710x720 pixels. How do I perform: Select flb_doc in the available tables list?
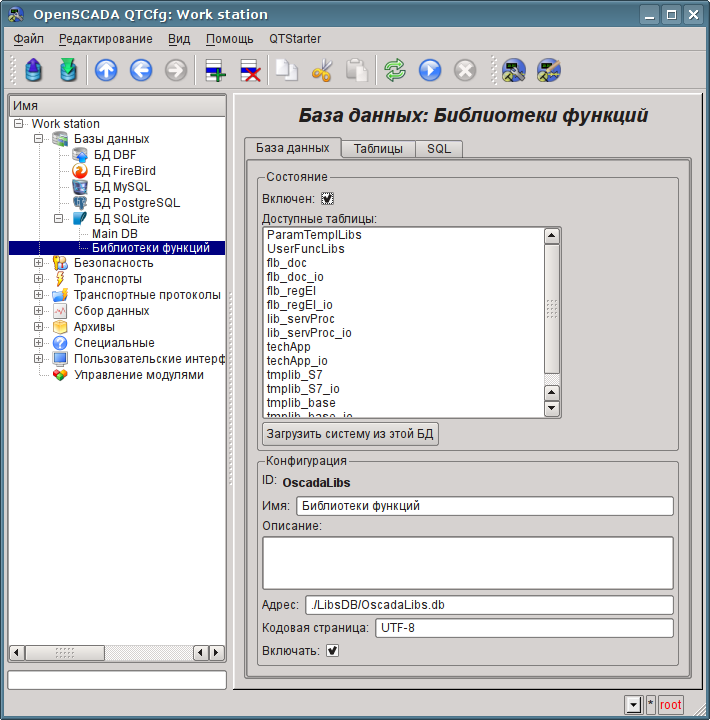tap(287, 263)
